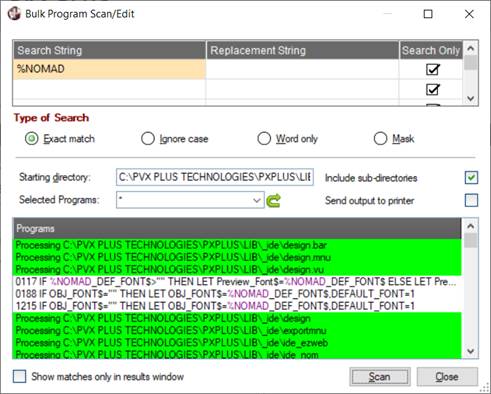
Task: Select the Ignore case search option
Action: point(148,139)
